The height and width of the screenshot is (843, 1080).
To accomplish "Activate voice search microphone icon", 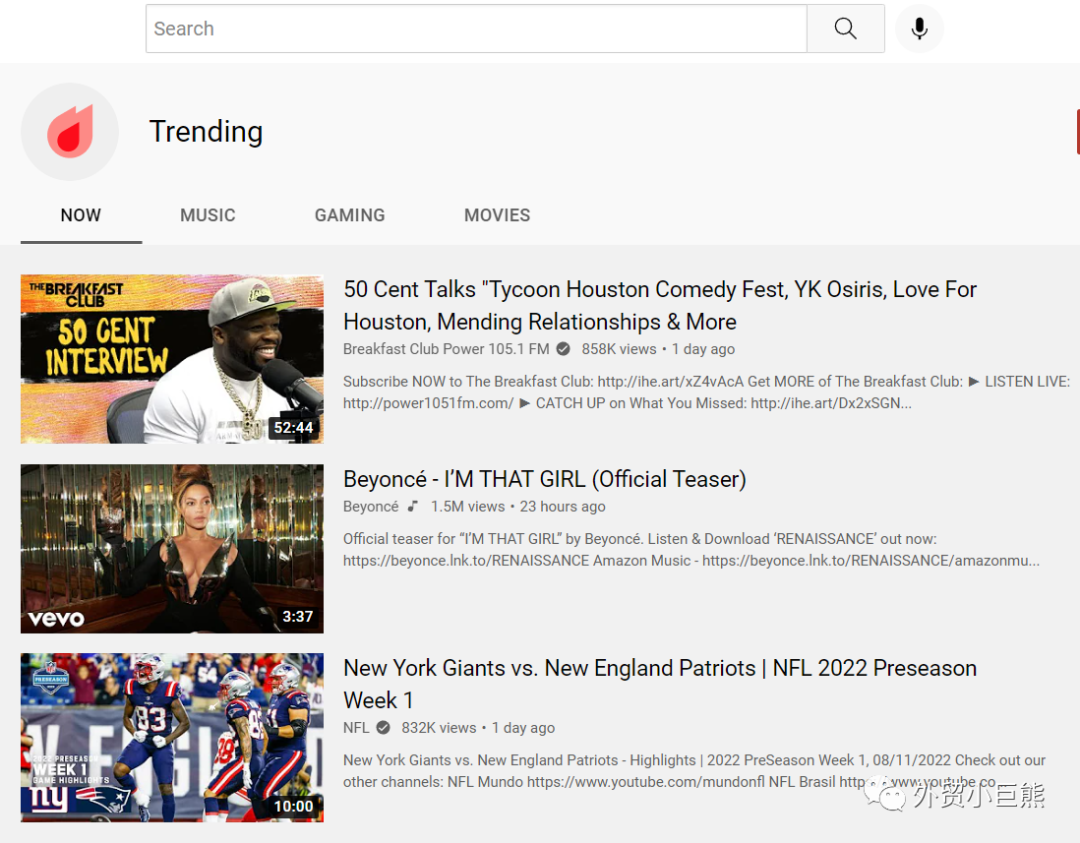I will (x=919, y=28).
